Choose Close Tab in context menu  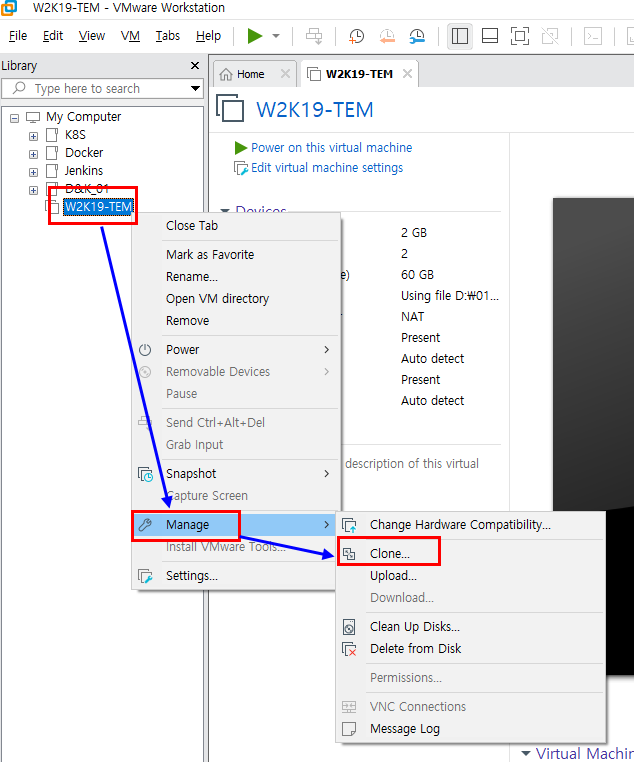(x=236, y=225)
